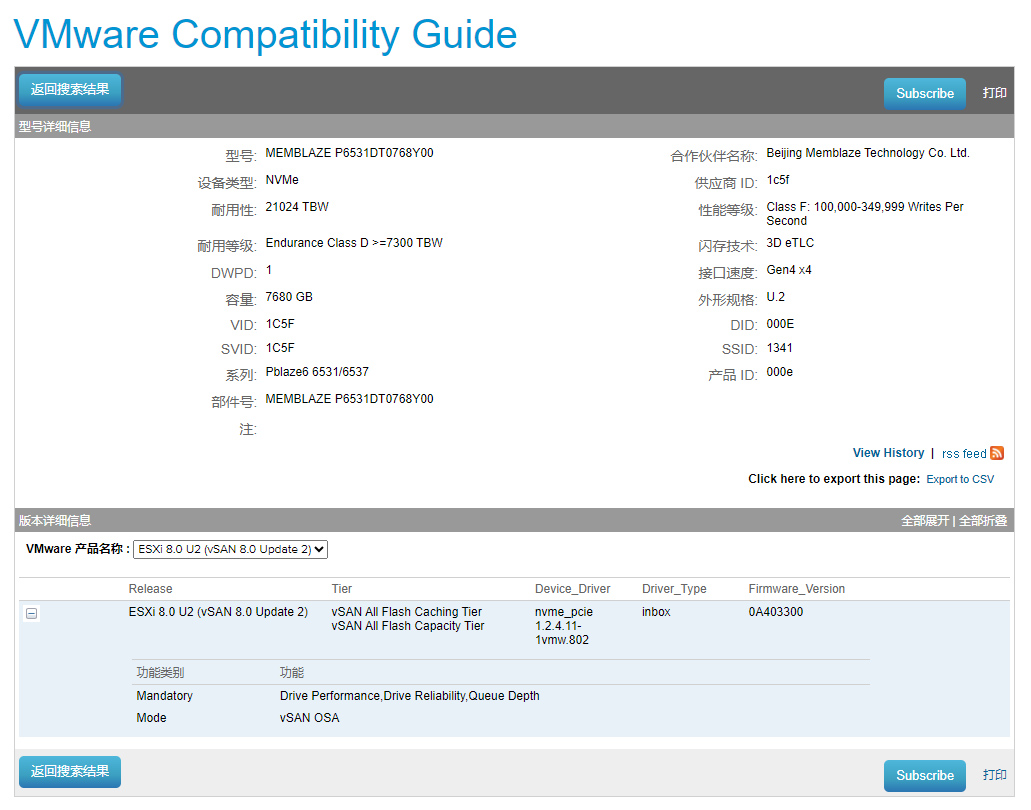This screenshot has height=810, width=1031.
Task: Click the VMware Compatibility Guide title
Action: tap(266, 34)
